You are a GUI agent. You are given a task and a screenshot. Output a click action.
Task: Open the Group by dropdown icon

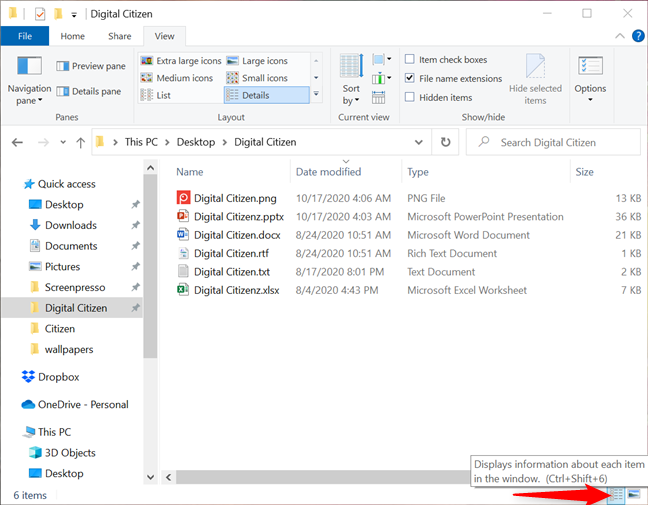(x=381, y=60)
